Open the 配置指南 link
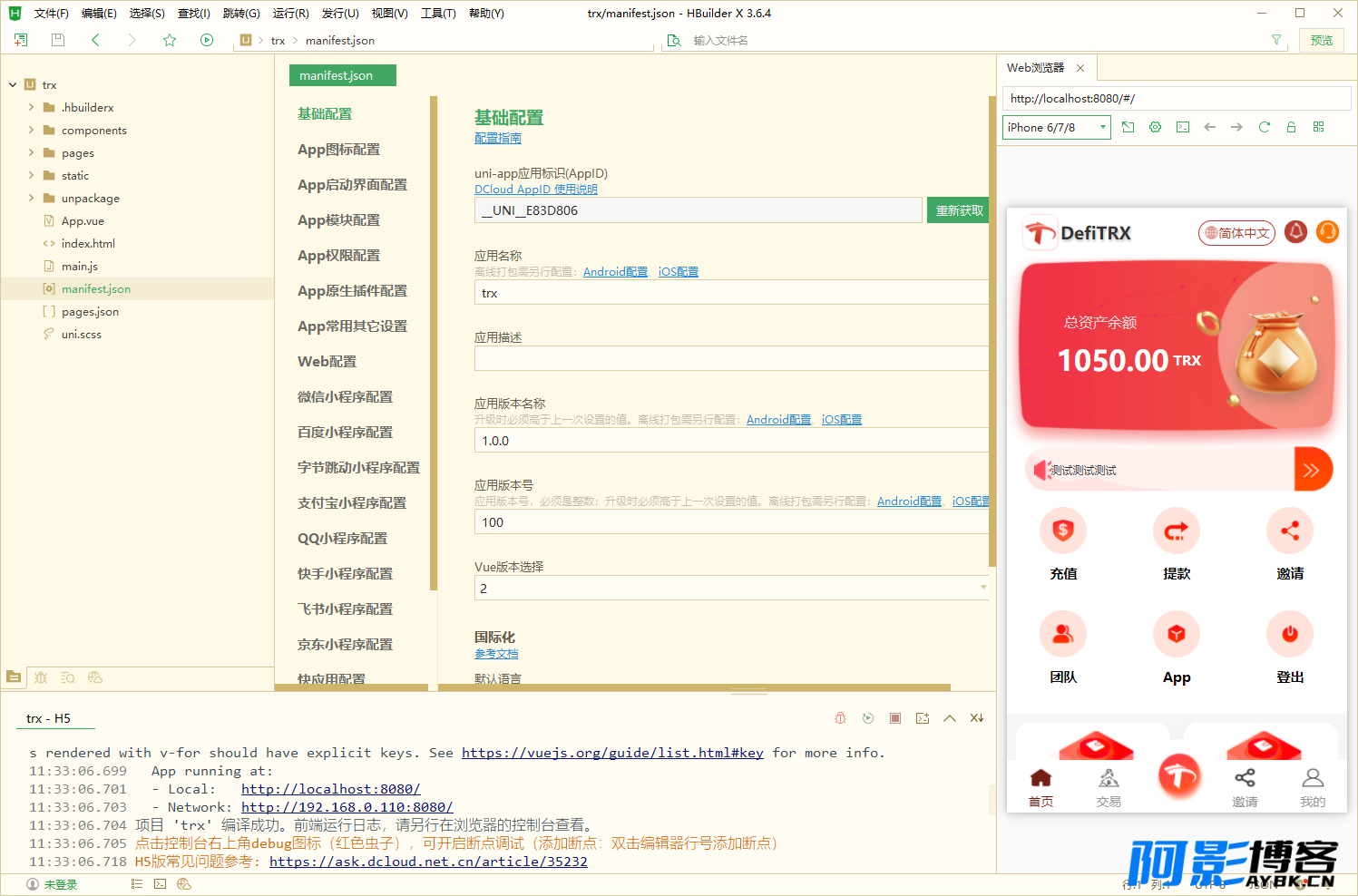 498,138
